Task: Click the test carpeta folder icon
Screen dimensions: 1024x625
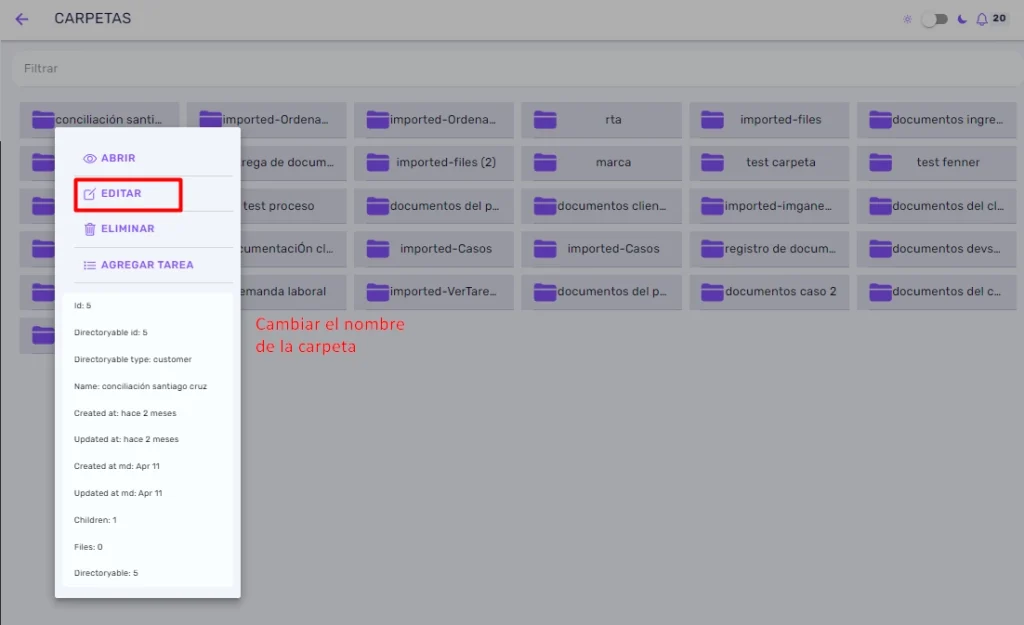Action: click(712, 163)
